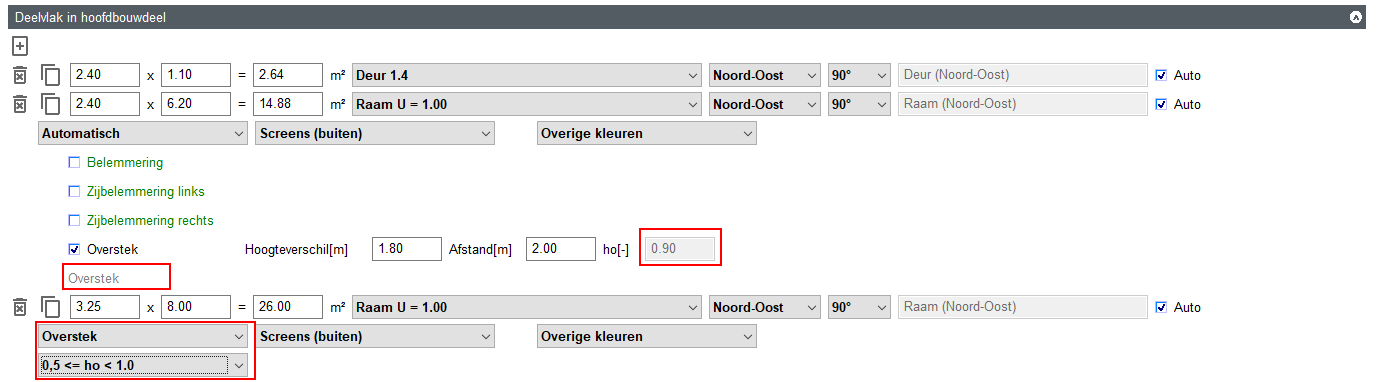The image size is (1381, 382).
Task: Open the Automatisch dropdown
Action: (142, 133)
